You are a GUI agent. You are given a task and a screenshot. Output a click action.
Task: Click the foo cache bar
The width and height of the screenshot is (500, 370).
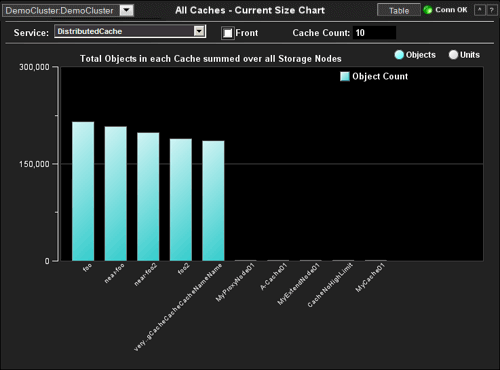83,191
